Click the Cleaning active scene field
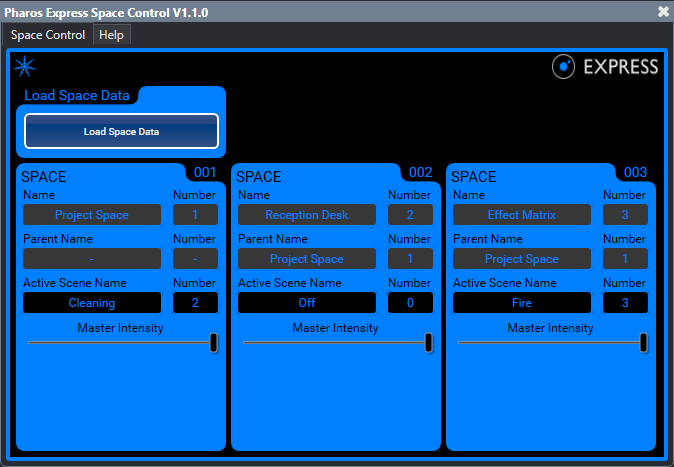The height and width of the screenshot is (467, 674). 92,303
